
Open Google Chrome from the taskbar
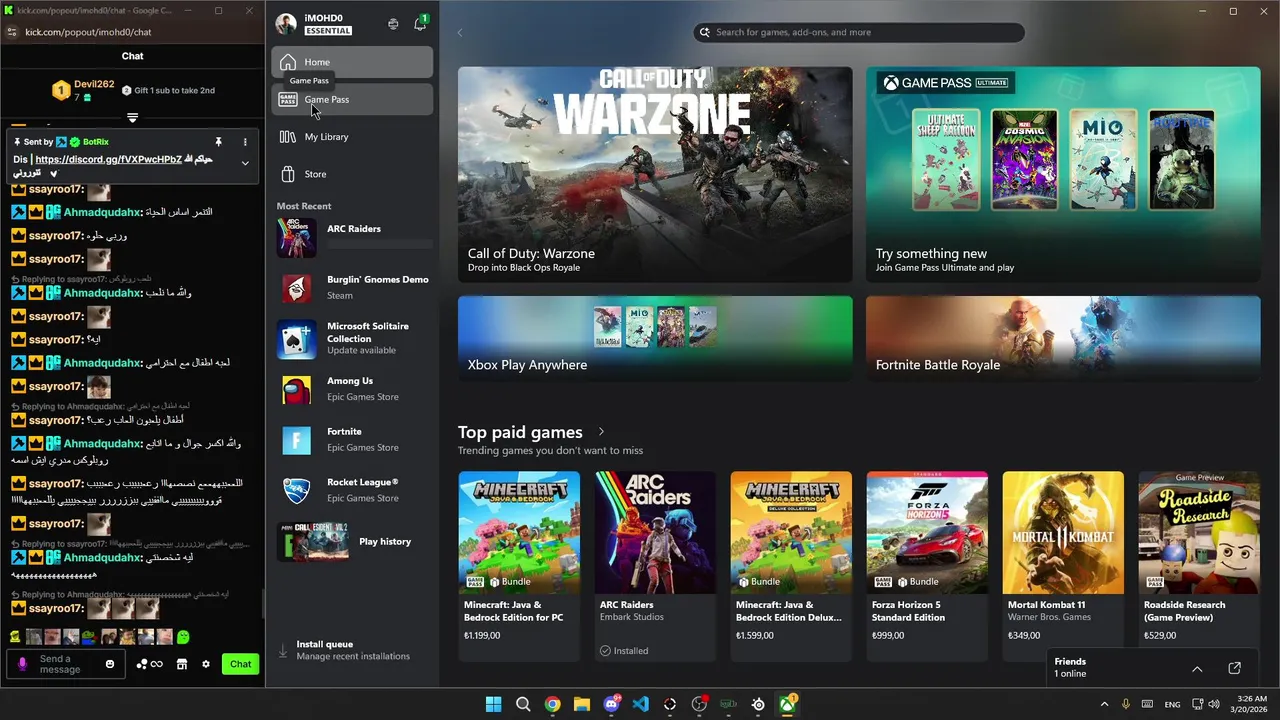(x=552, y=704)
